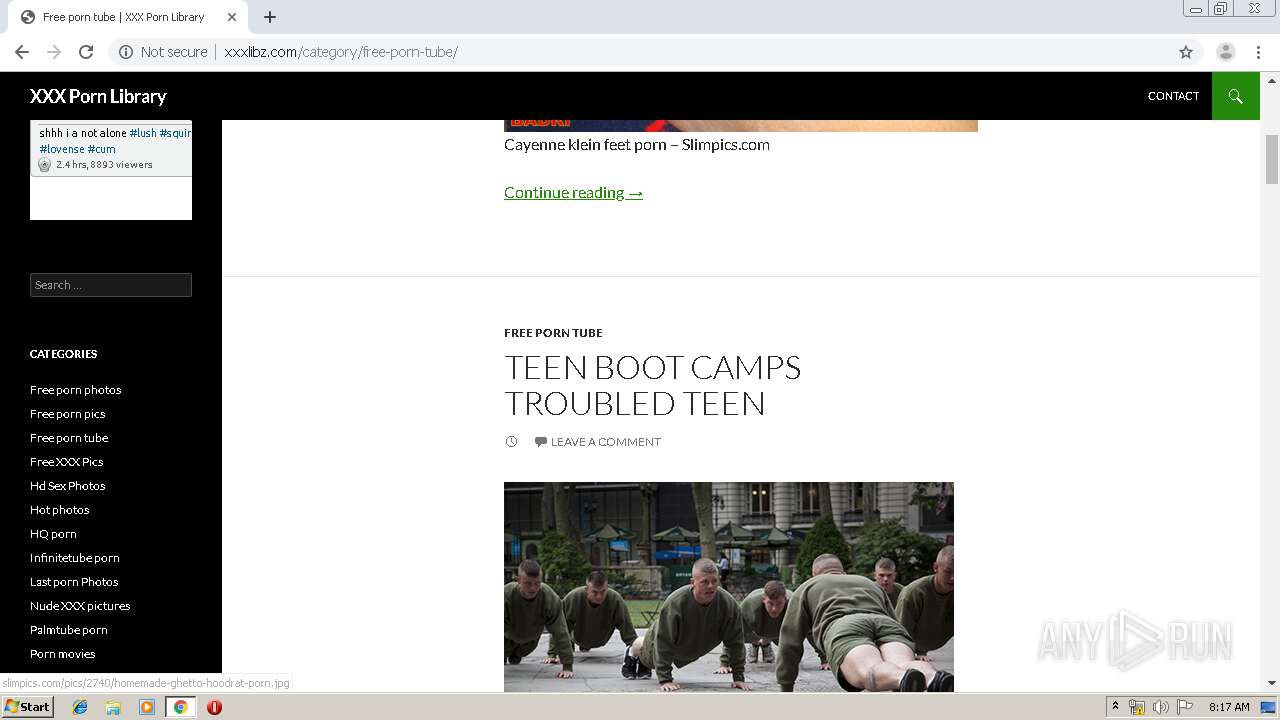Click the #lovense hashtag link
The image size is (1280, 720).
point(62,149)
